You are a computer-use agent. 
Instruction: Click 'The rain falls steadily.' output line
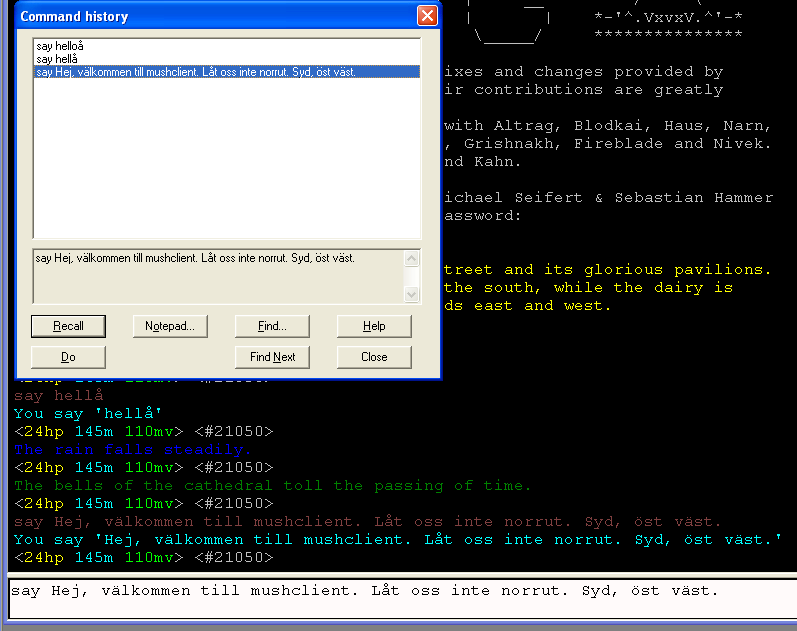pos(132,449)
